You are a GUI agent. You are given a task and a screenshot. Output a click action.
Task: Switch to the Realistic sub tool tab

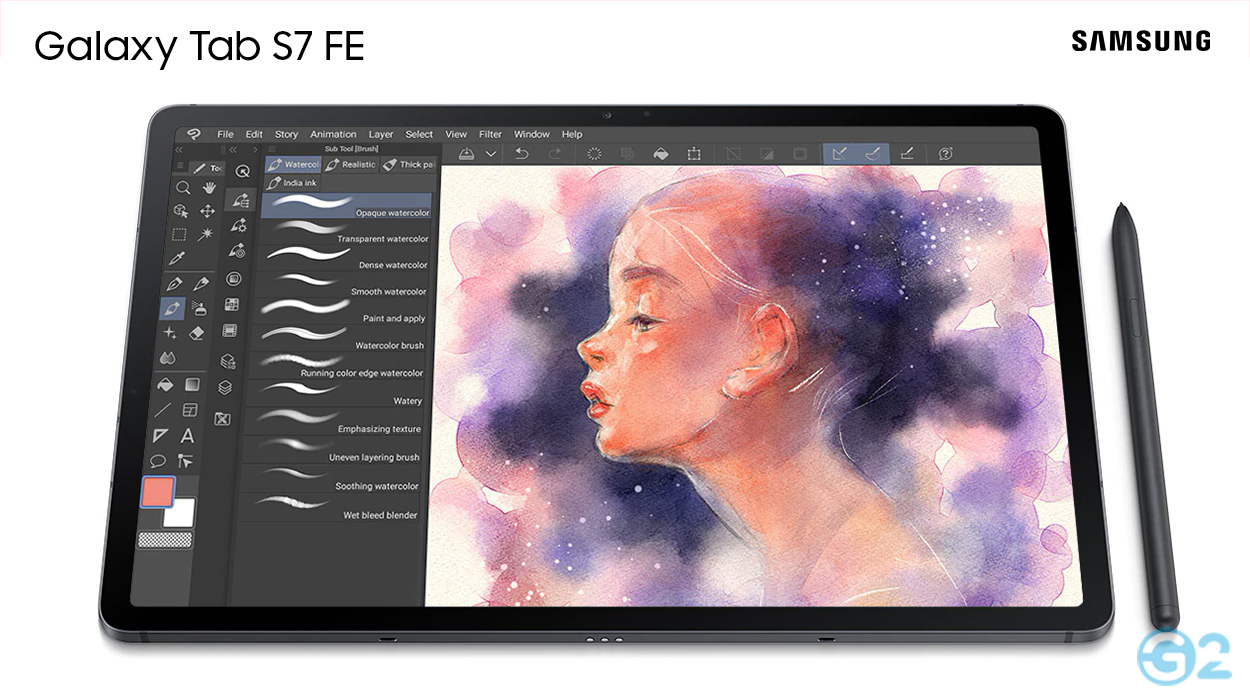click(351, 164)
